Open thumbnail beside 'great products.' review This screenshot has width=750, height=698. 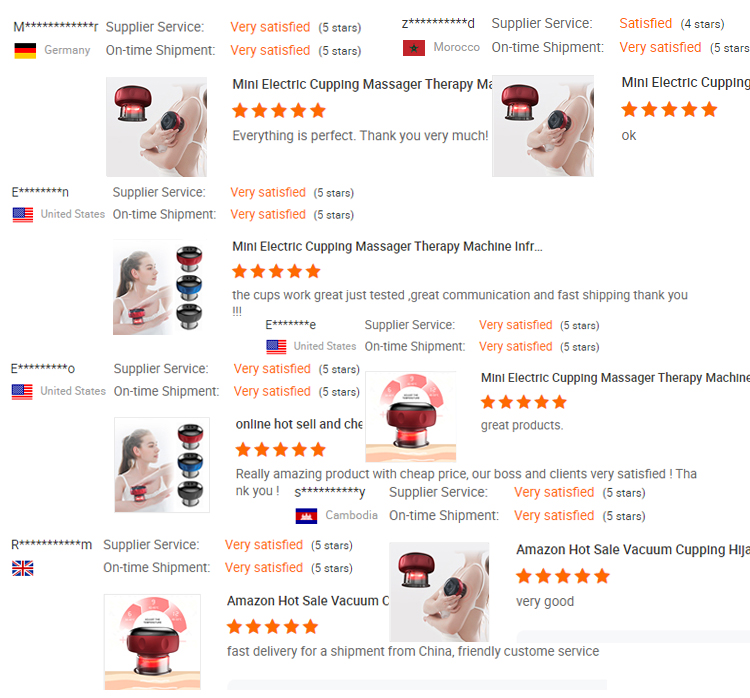(411, 417)
